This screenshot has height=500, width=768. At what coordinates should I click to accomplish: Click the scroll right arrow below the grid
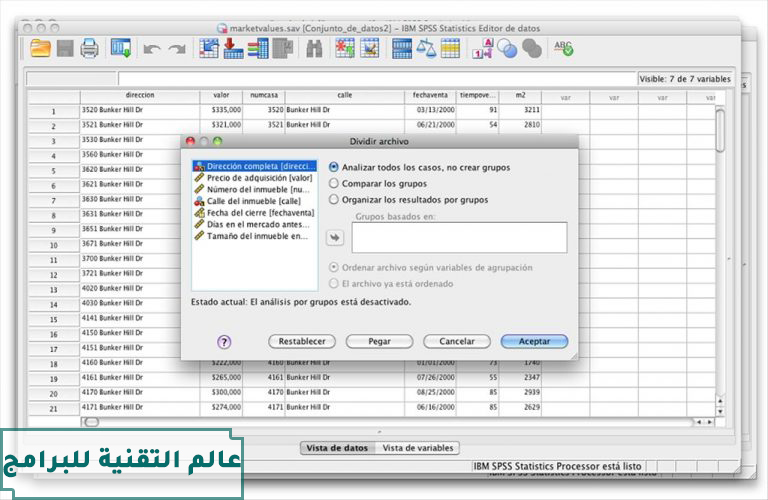[x=709, y=422]
